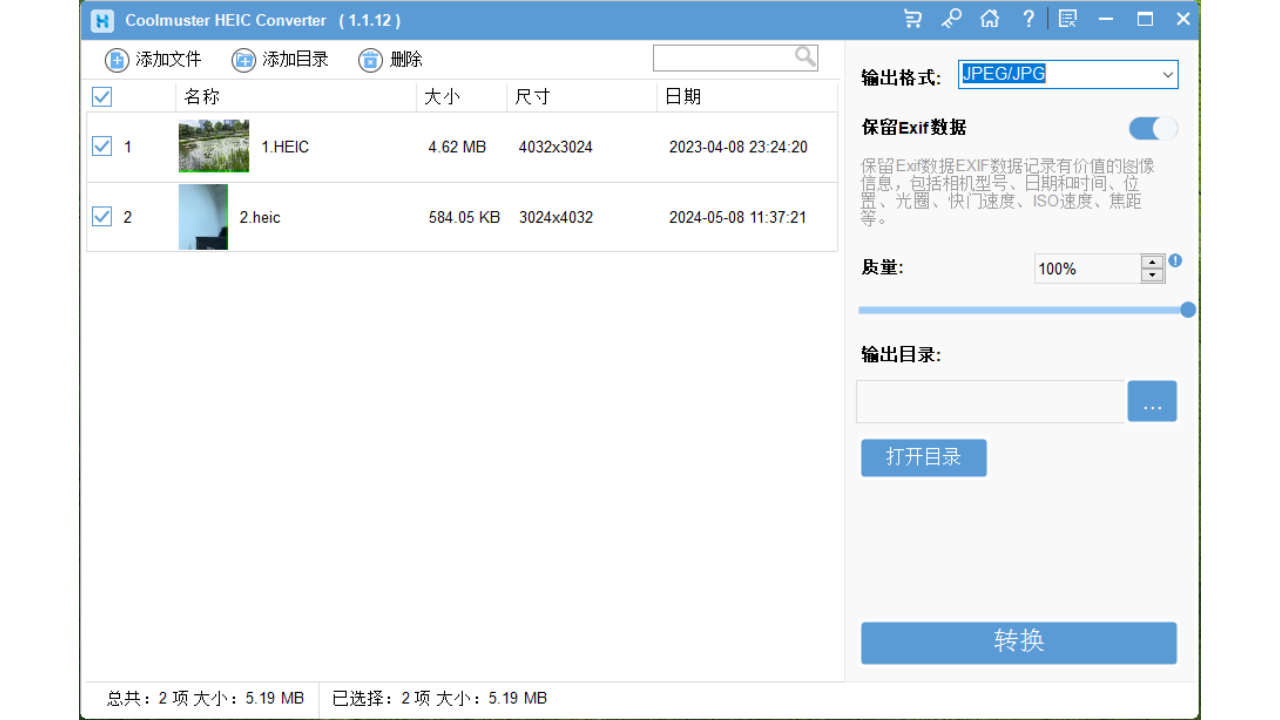Click the 4032x3024 dimension cell
Screen dimensions: 1280x720
pyautogui.click(x=556, y=147)
